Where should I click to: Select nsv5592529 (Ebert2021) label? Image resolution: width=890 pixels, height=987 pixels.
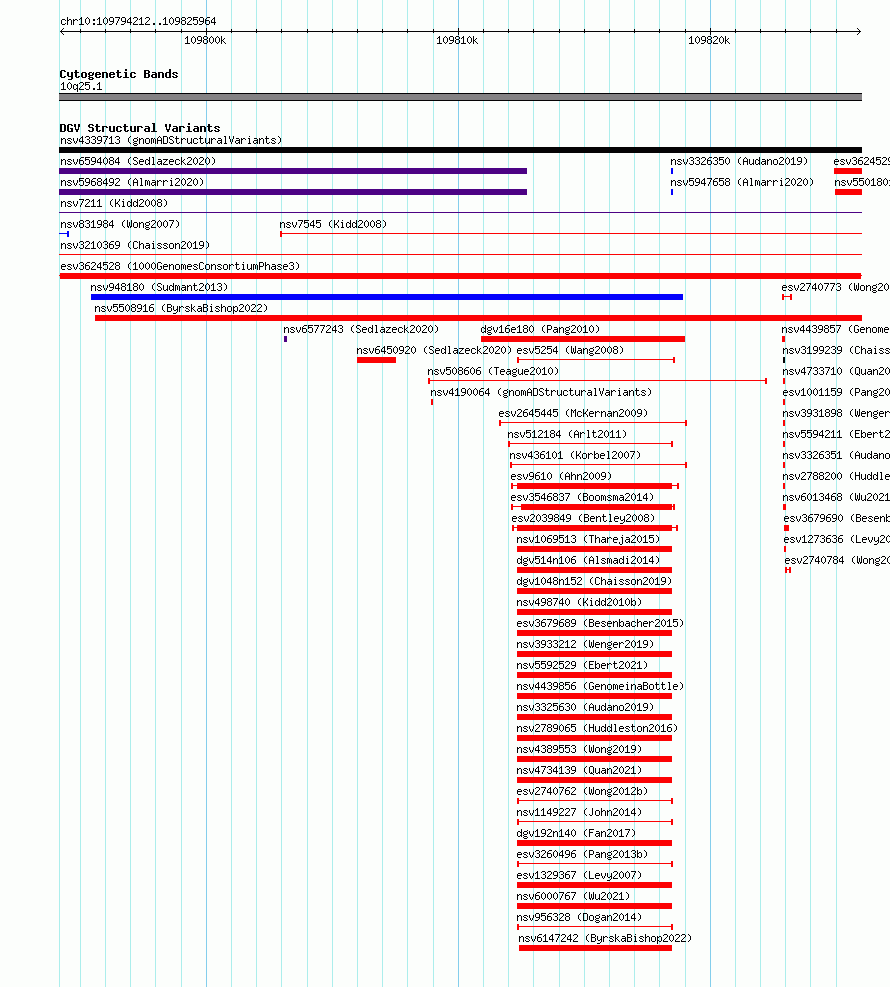coord(582,665)
